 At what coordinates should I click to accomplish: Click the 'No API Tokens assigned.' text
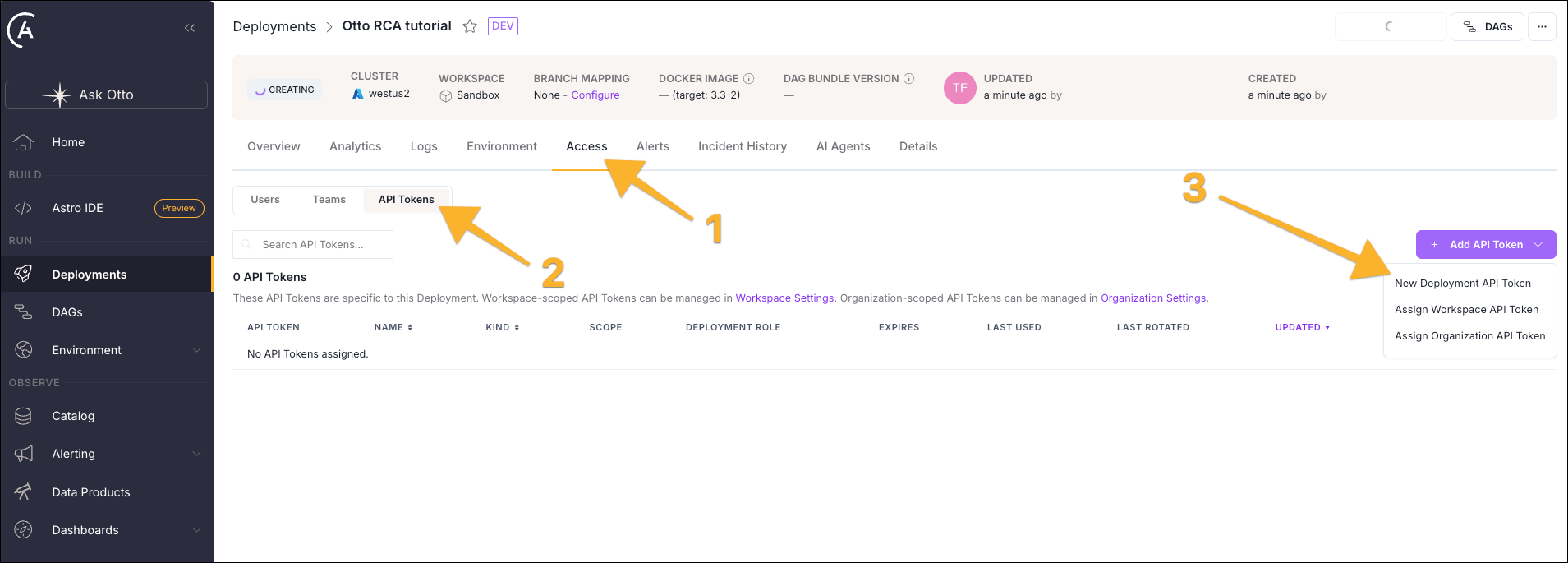[x=308, y=354]
